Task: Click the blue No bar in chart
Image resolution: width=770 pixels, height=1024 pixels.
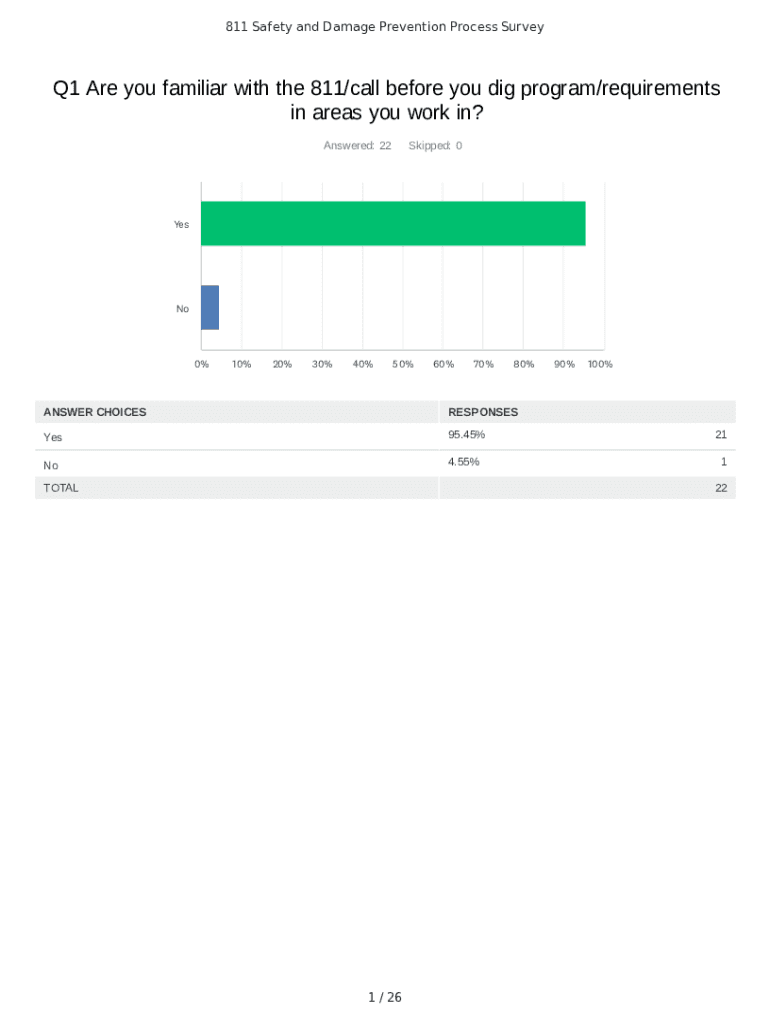Action: (x=210, y=307)
